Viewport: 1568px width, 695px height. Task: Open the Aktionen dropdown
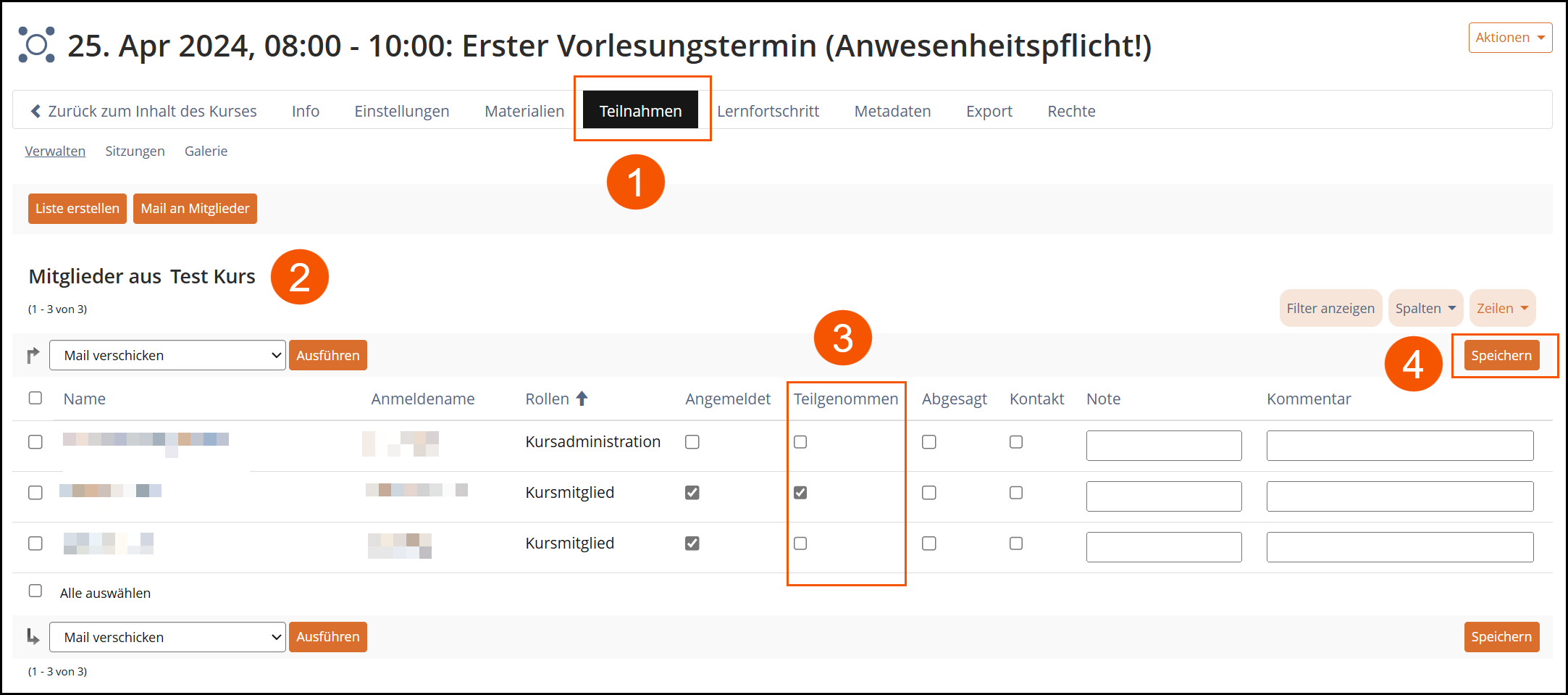point(1510,38)
